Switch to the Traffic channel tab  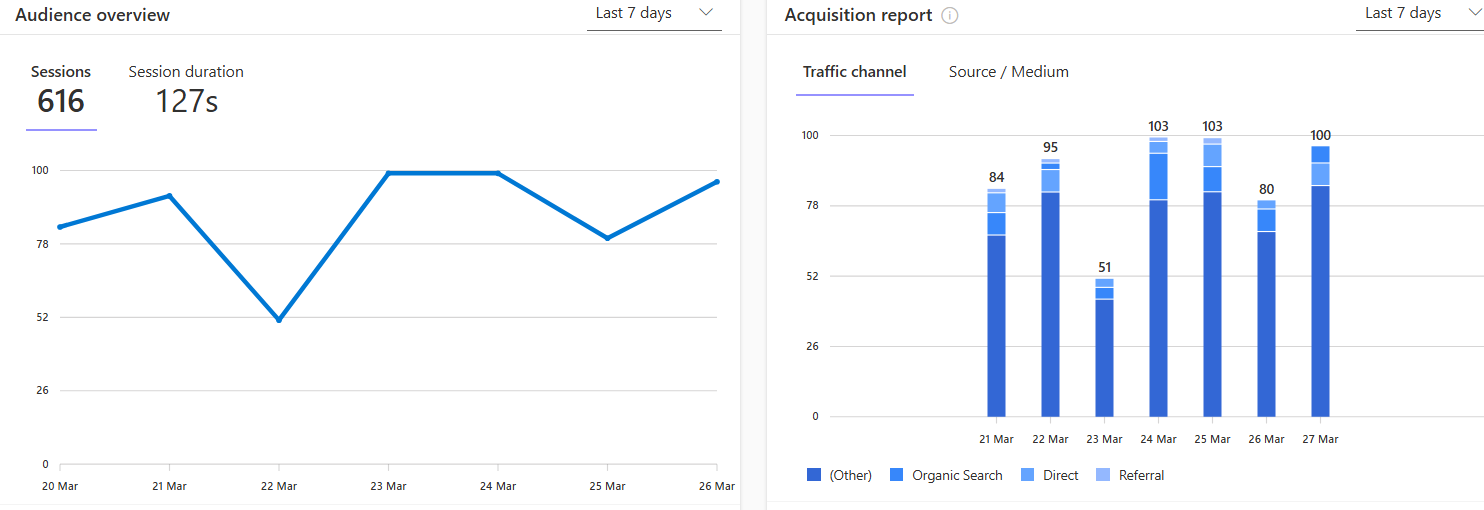coord(854,72)
